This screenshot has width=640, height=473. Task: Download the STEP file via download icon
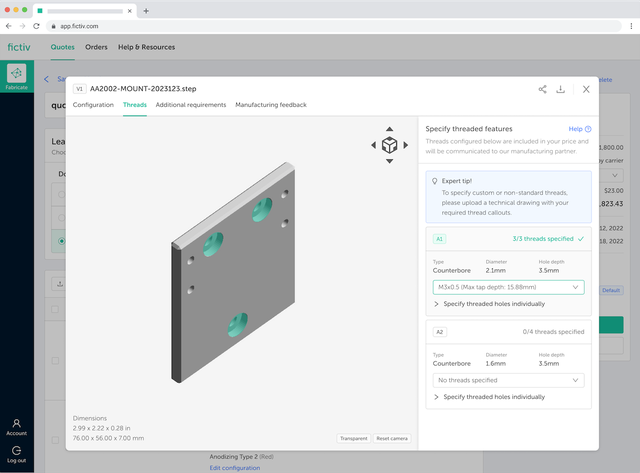[x=560, y=89]
